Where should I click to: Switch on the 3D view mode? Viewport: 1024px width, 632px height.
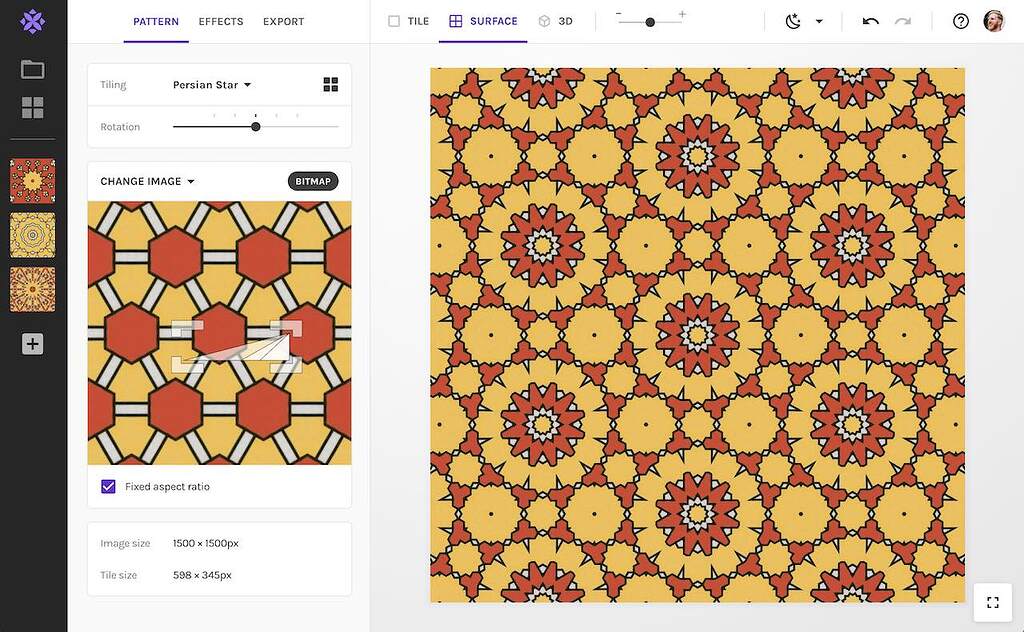[556, 21]
